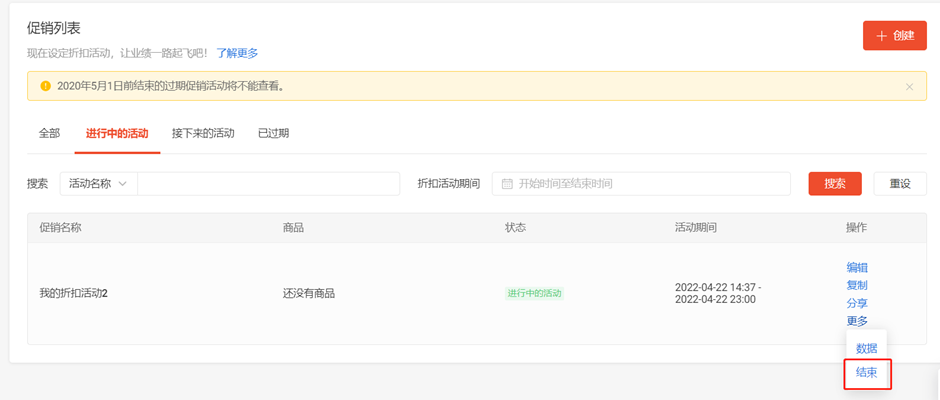Select the 进行中的活动 tab

pyautogui.click(x=117, y=133)
